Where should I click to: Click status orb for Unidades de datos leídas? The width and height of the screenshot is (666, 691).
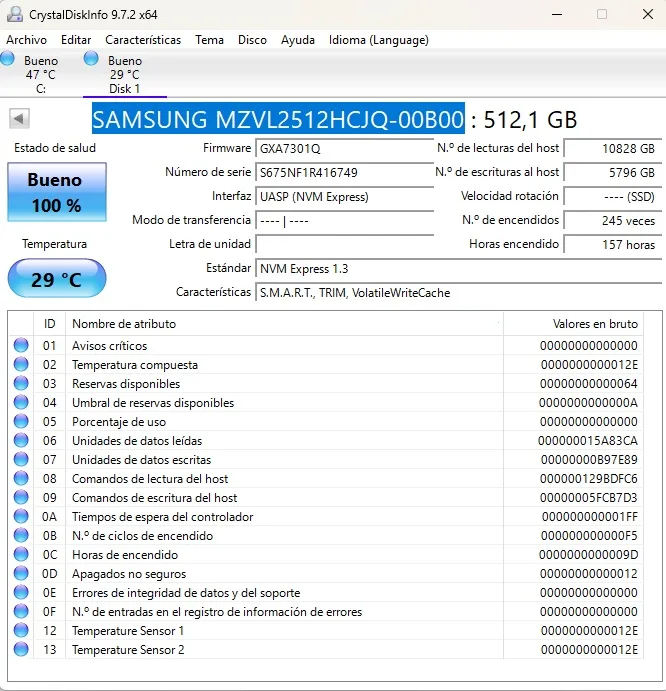[x=21, y=440]
